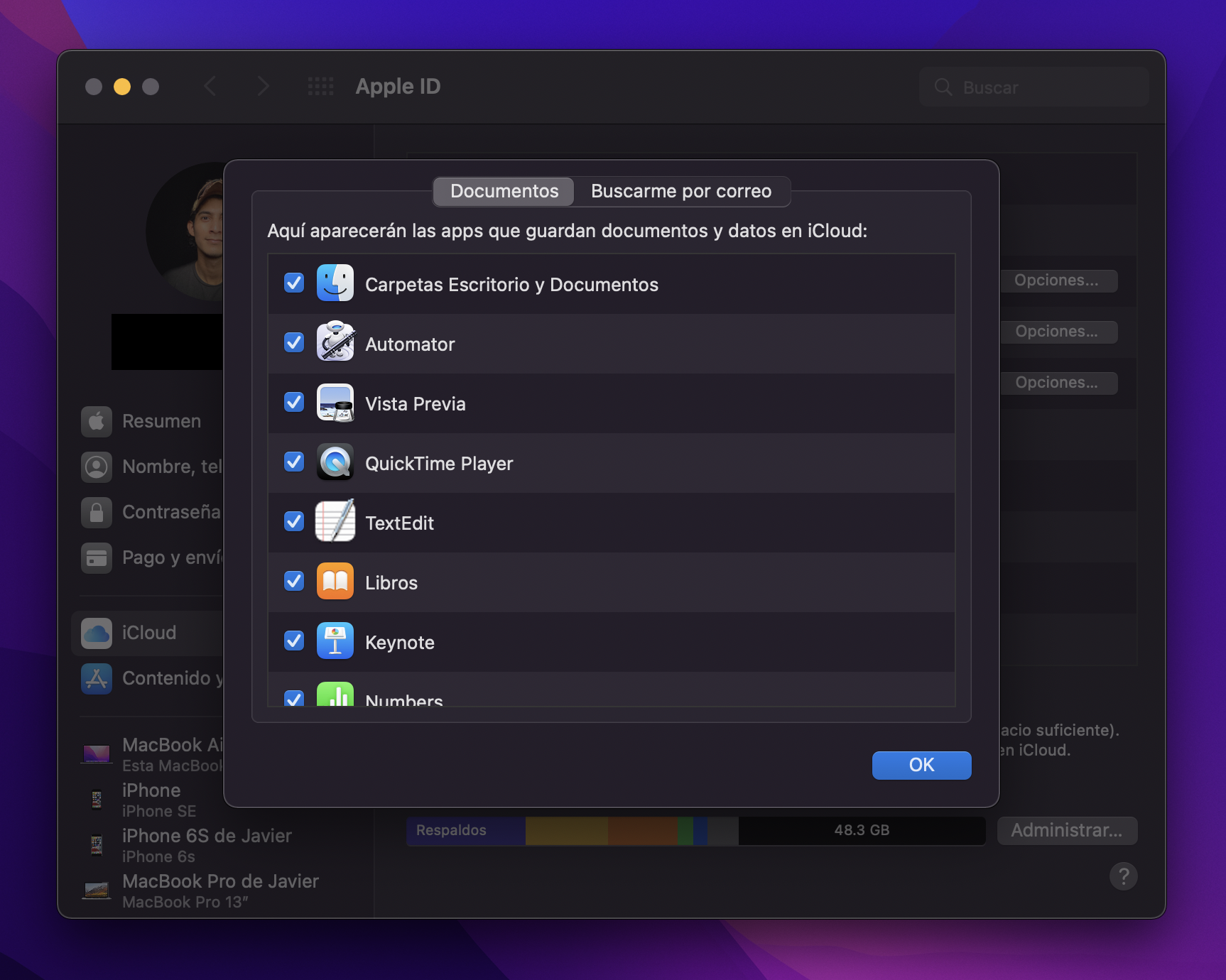Viewport: 1226px width, 980px height.
Task: Click the QuickTime Player icon
Action: 335,462
